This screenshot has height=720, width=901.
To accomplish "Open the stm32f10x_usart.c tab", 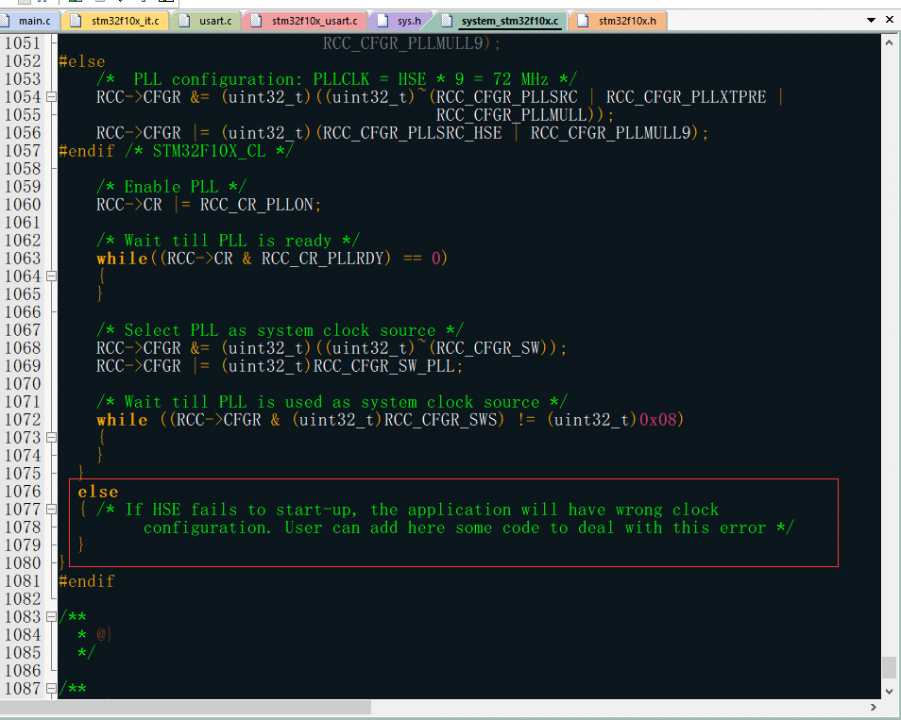I will (304, 21).
